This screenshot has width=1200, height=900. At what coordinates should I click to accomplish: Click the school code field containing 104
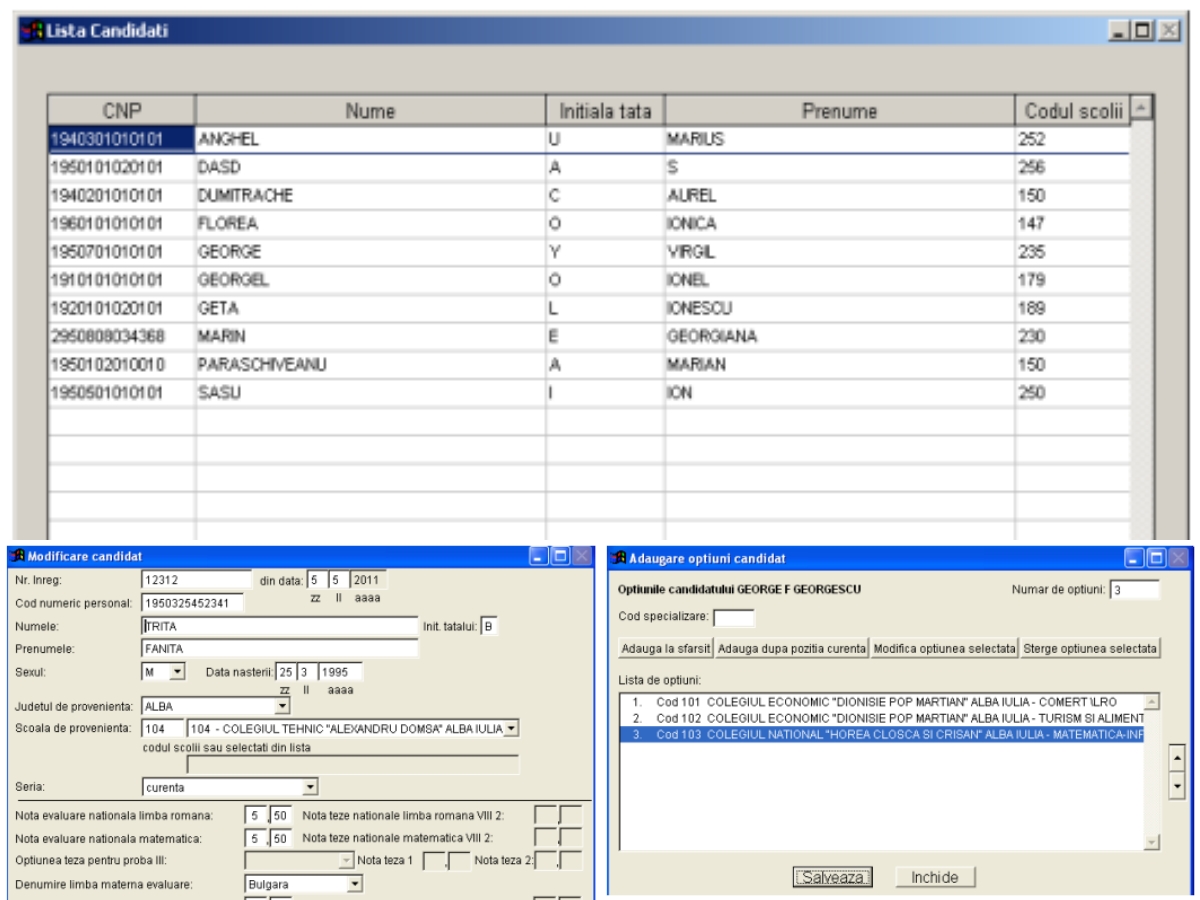pos(163,728)
